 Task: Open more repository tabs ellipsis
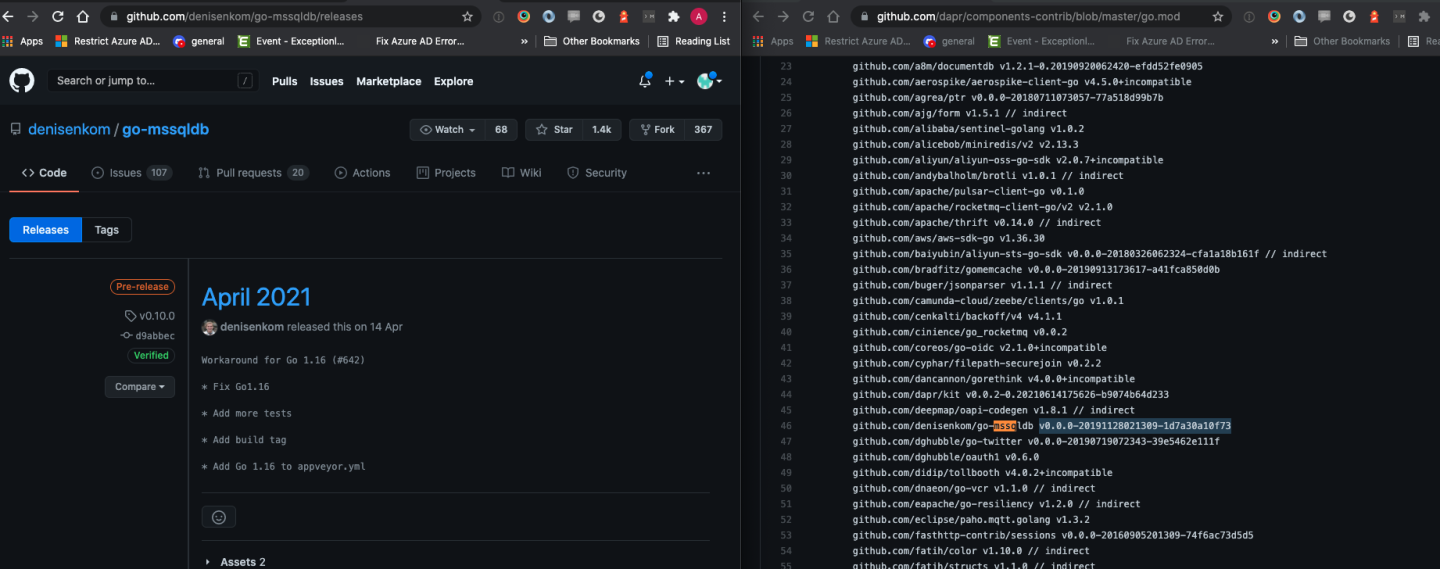703,173
